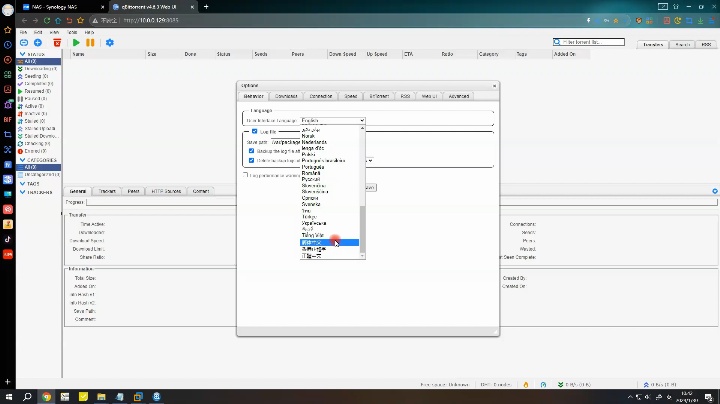The width and height of the screenshot is (720, 404).
Task: Click the RSS tab at top right
Action: [706, 45]
